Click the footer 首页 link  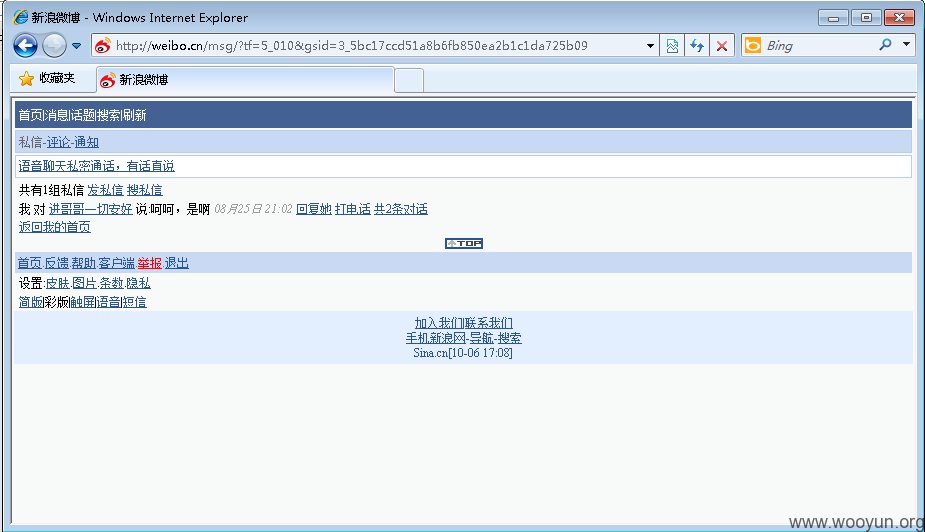29,263
